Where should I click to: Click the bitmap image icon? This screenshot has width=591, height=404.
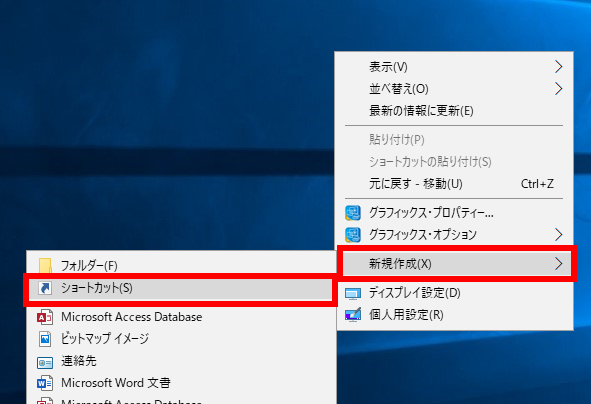click(x=45, y=339)
